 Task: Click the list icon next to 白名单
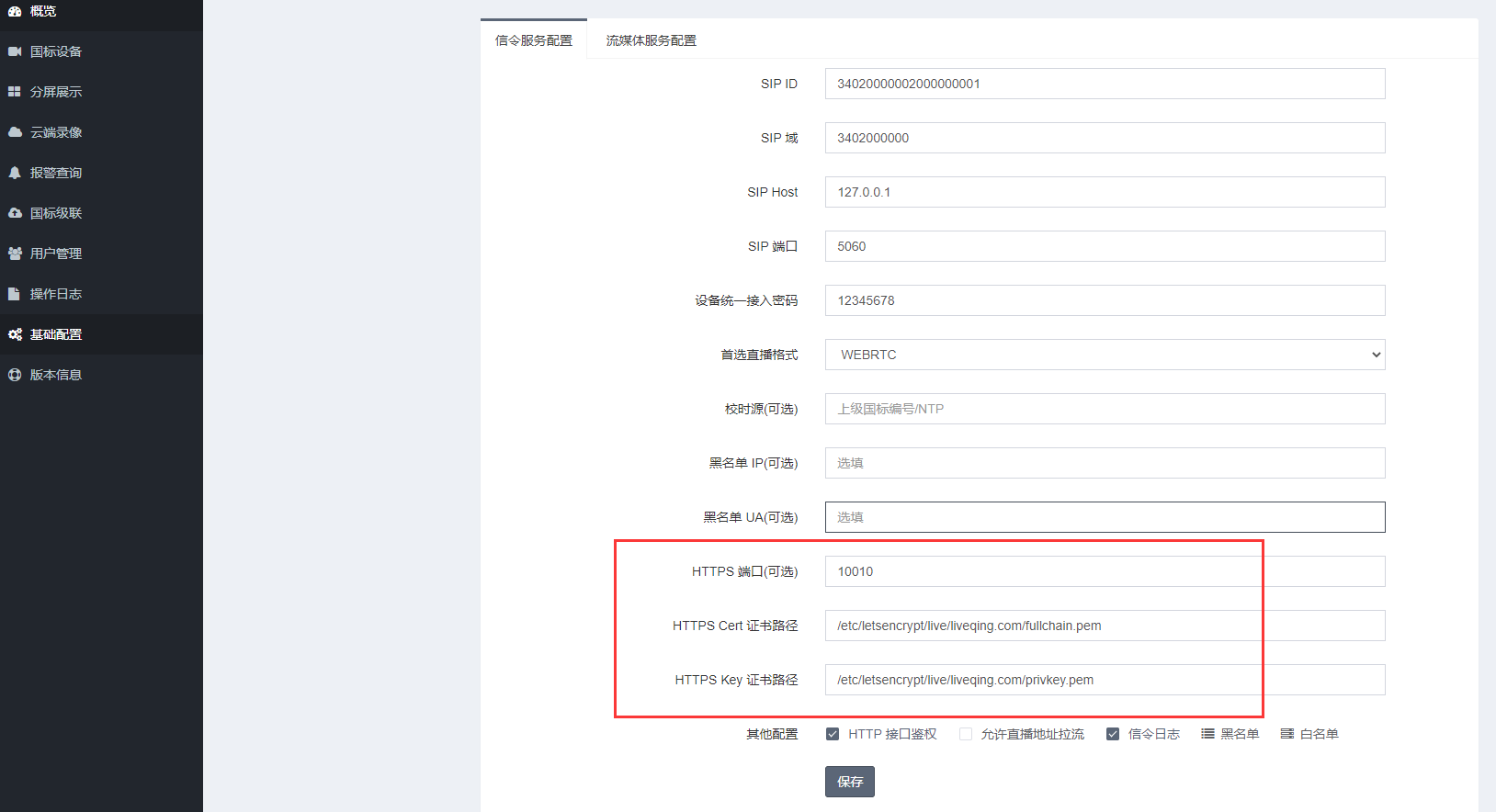pos(1287,734)
